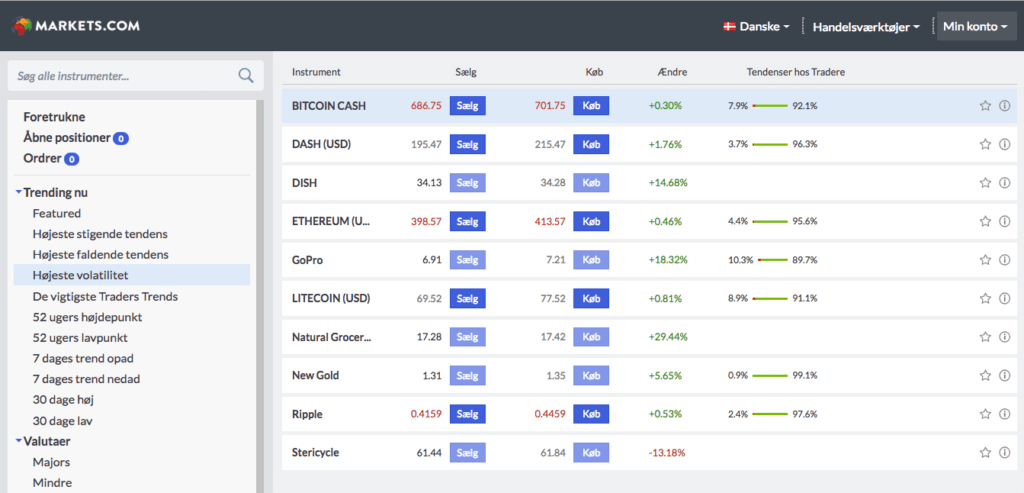This screenshot has height=493, width=1024.
Task: Click the search magnifier icon
Action: tap(246, 76)
